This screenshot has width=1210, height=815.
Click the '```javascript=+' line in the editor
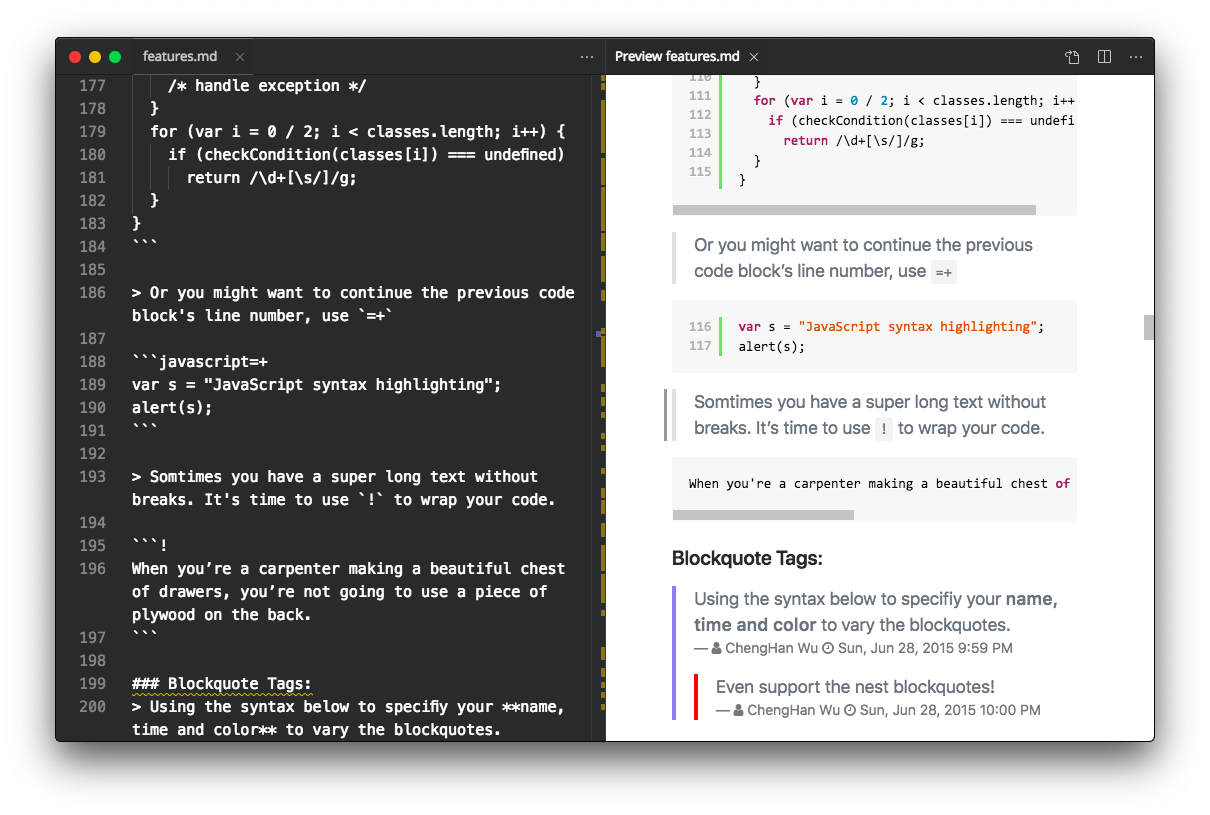[200, 362]
